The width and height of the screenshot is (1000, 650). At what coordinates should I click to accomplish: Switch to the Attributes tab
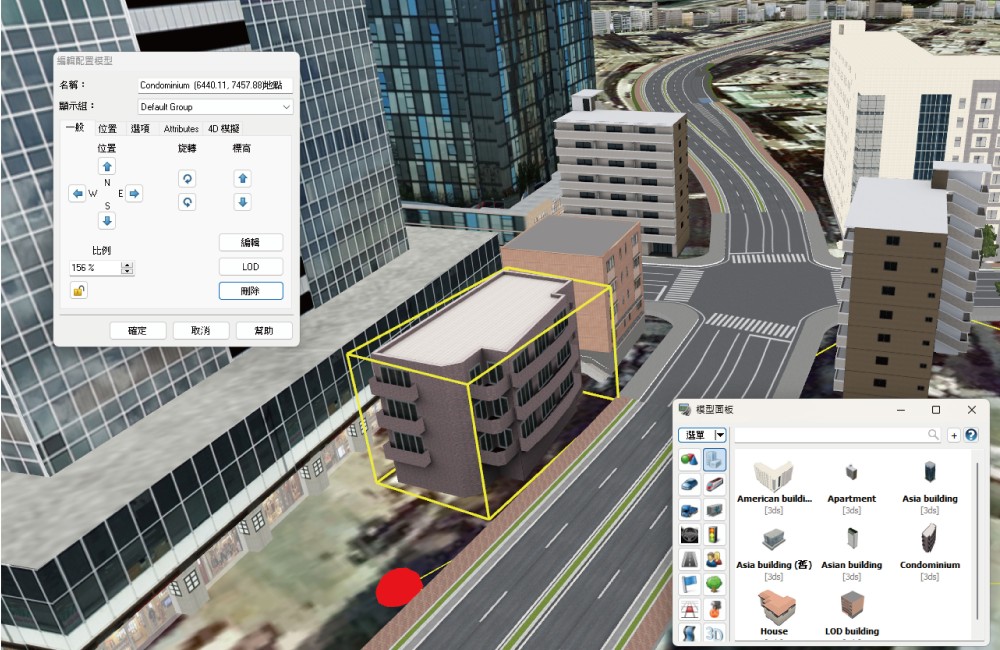[x=181, y=129]
